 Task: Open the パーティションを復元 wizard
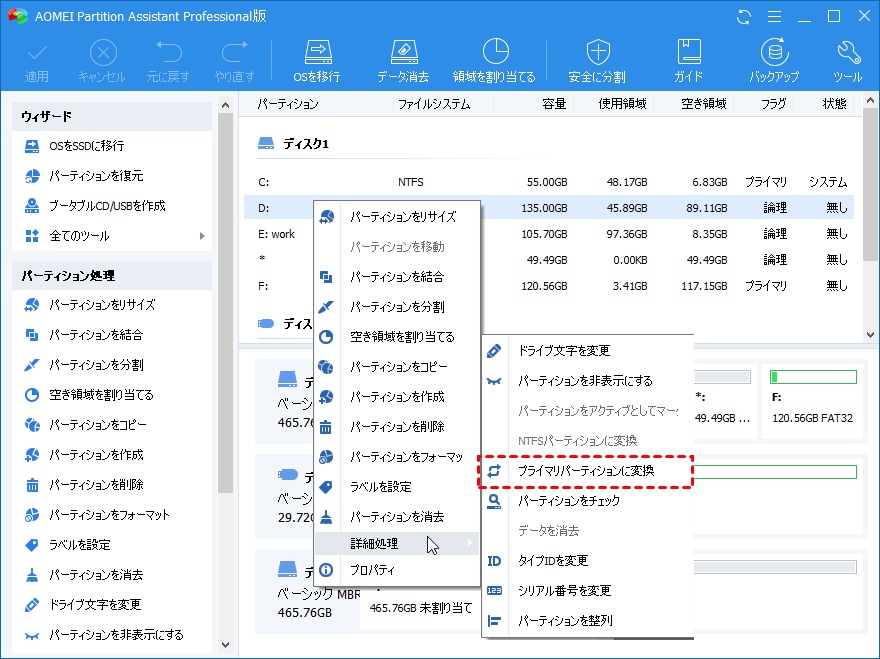(x=84, y=176)
